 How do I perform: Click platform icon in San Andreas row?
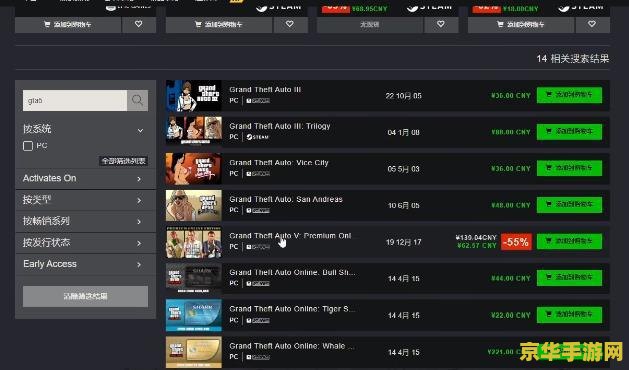tap(258, 210)
